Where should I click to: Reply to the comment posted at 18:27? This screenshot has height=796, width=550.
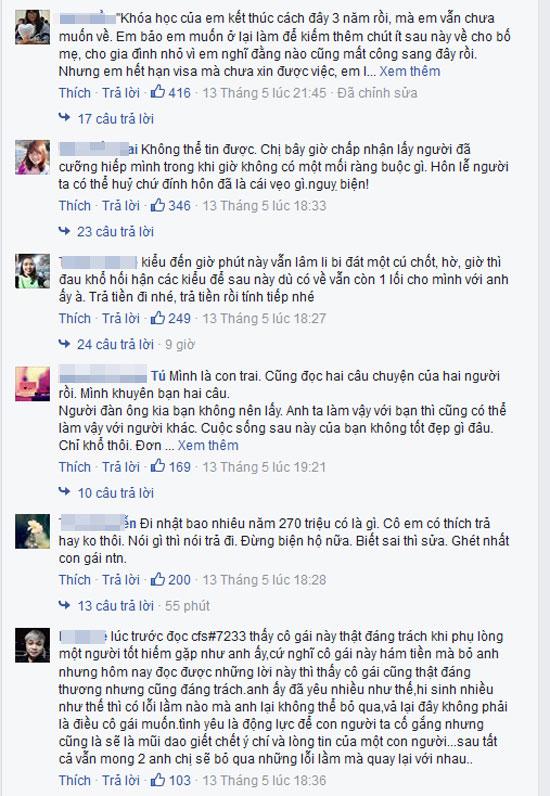[120, 318]
